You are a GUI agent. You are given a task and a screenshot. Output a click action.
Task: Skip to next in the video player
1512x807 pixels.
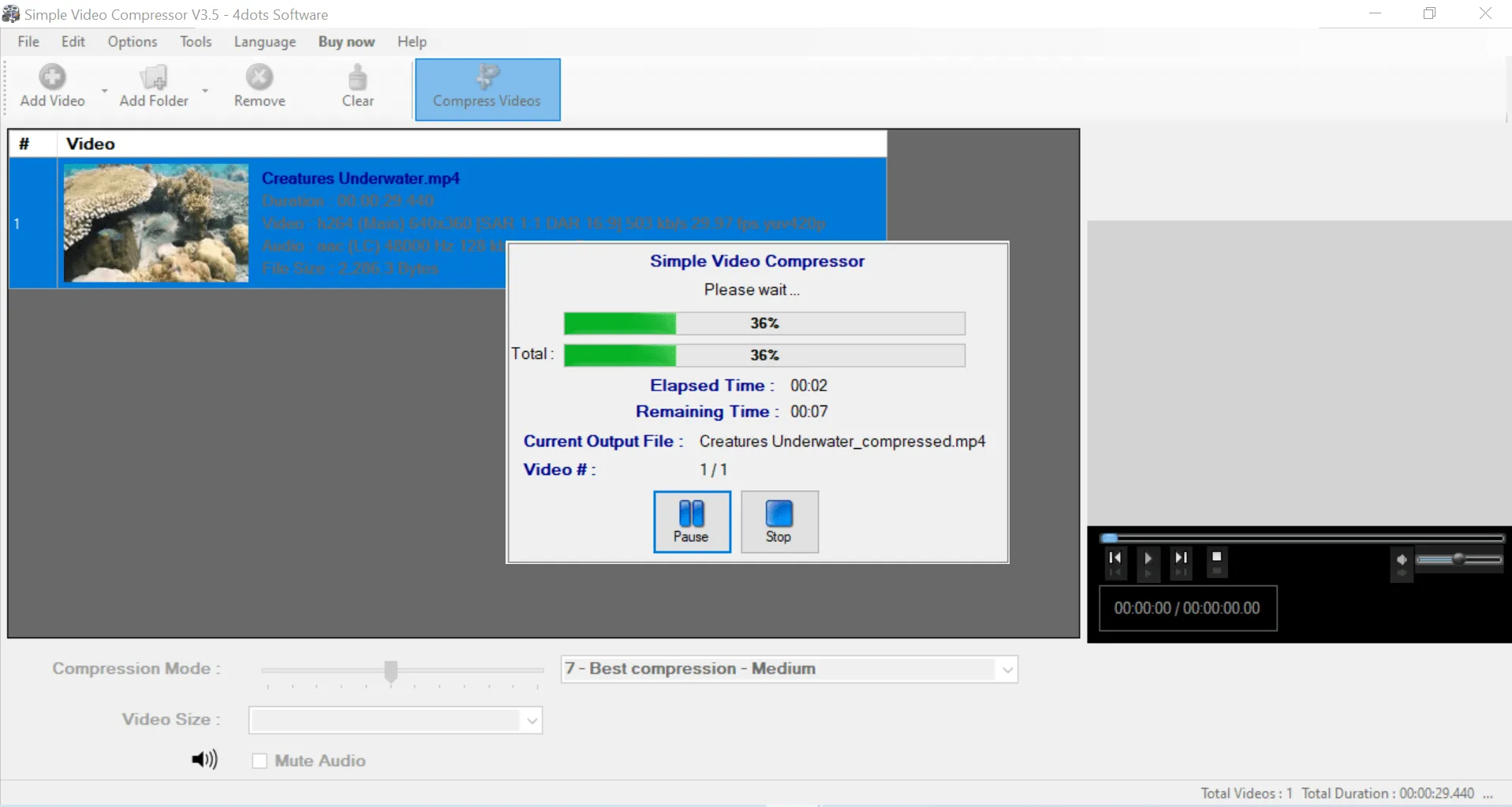coord(1181,558)
